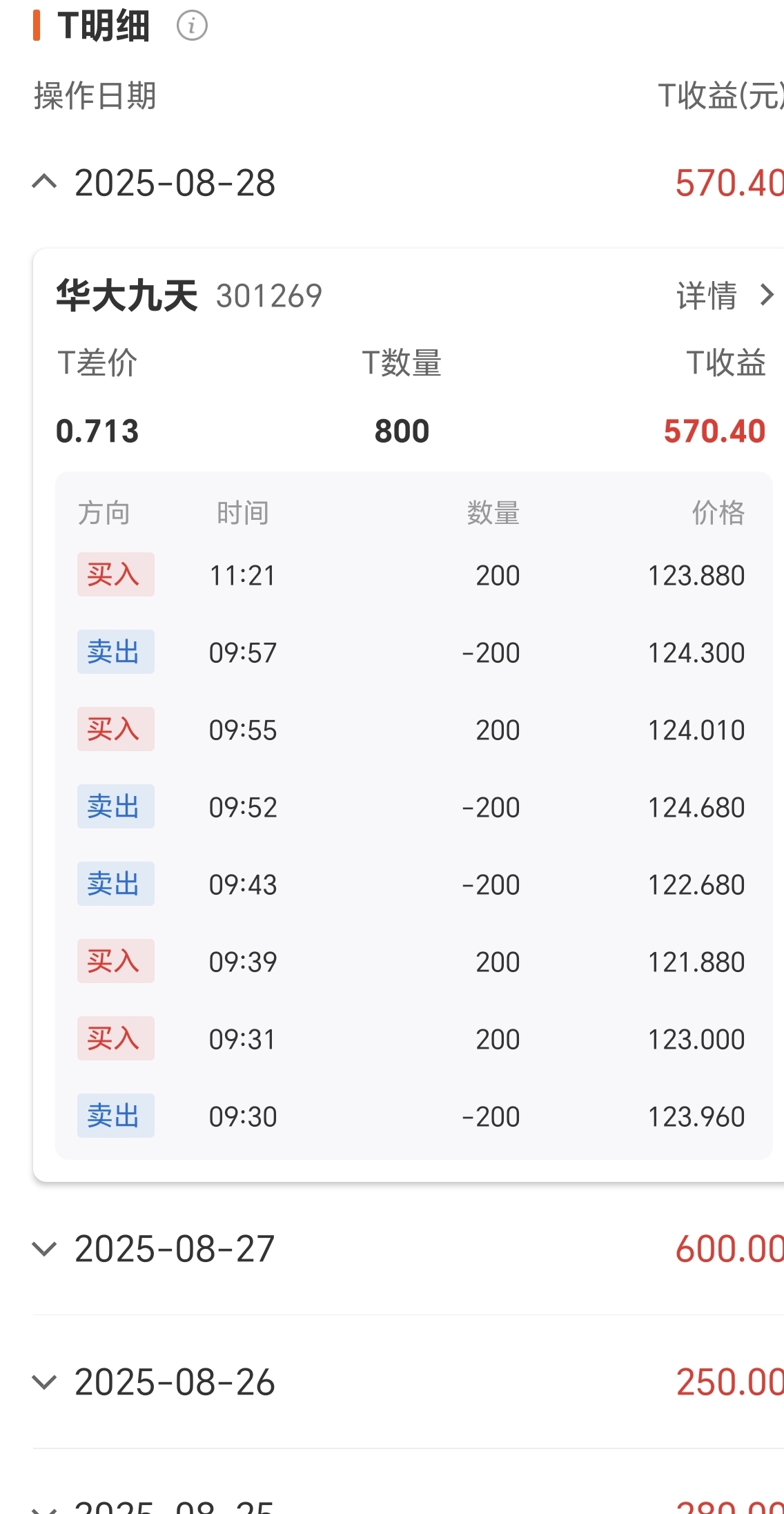Screen dimensions: 784x1514
Task: Tap the 600.00 profit for 2025-08-27
Action: point(729,1249)
